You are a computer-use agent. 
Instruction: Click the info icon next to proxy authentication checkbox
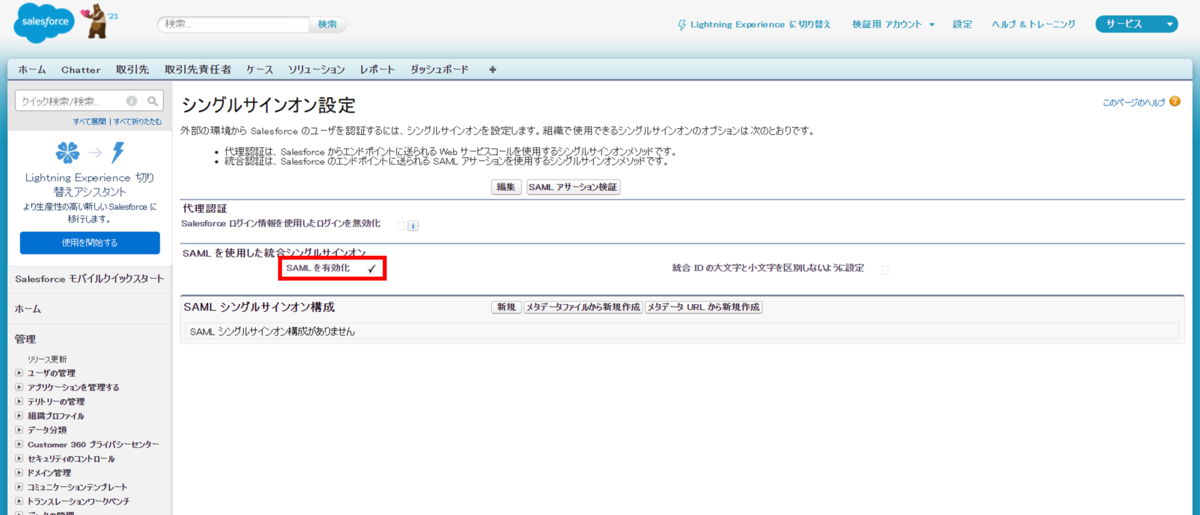pyautogui.click(x=413, y=226)
